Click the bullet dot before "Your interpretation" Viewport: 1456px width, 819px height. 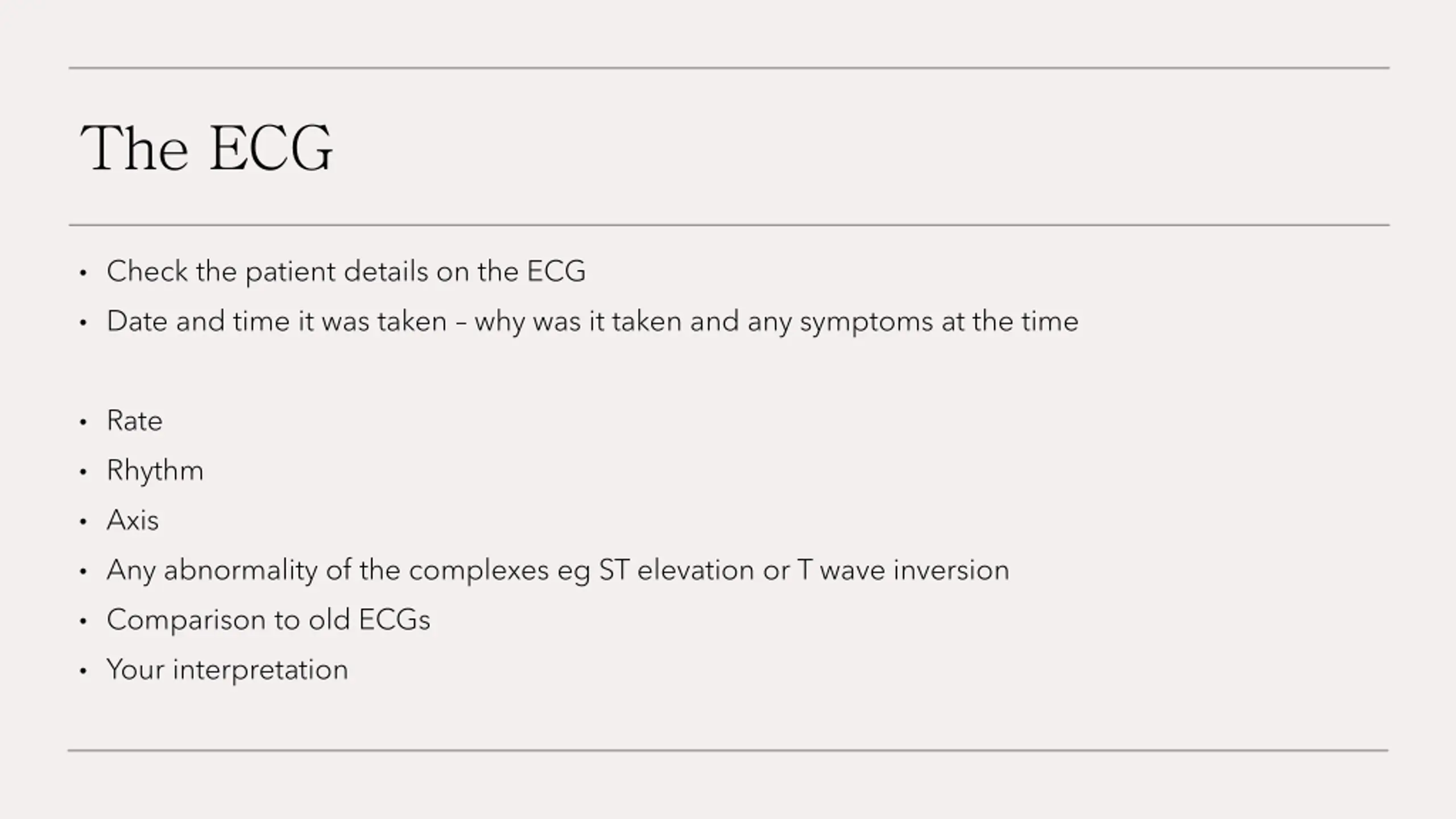(84, 672)
